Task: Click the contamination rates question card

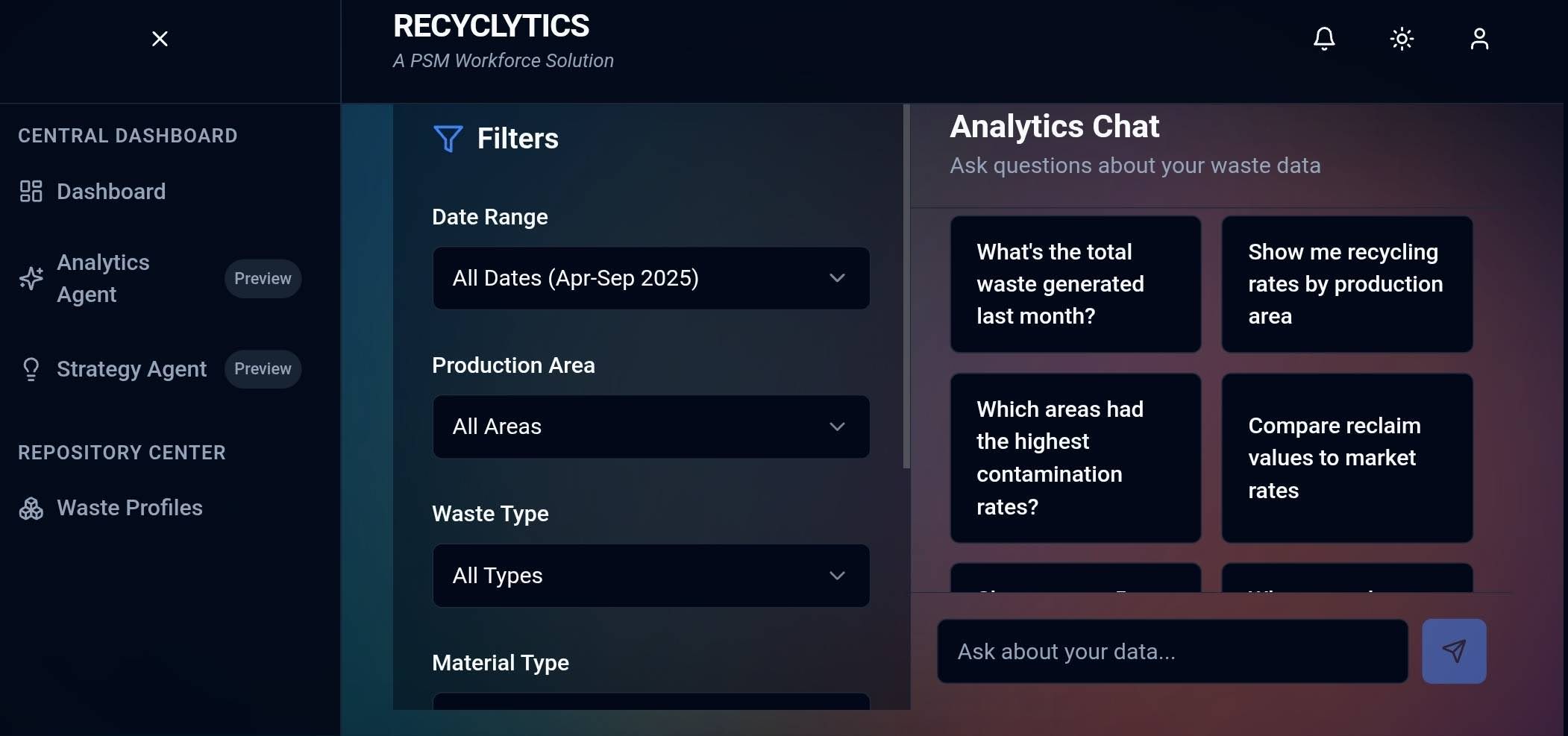Action: (x=1075, y=458)
